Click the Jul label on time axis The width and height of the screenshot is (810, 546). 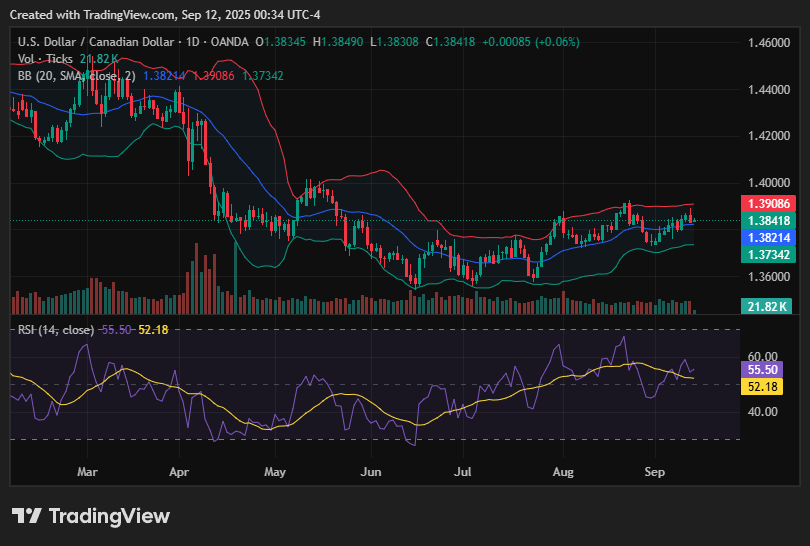(462, 472)
